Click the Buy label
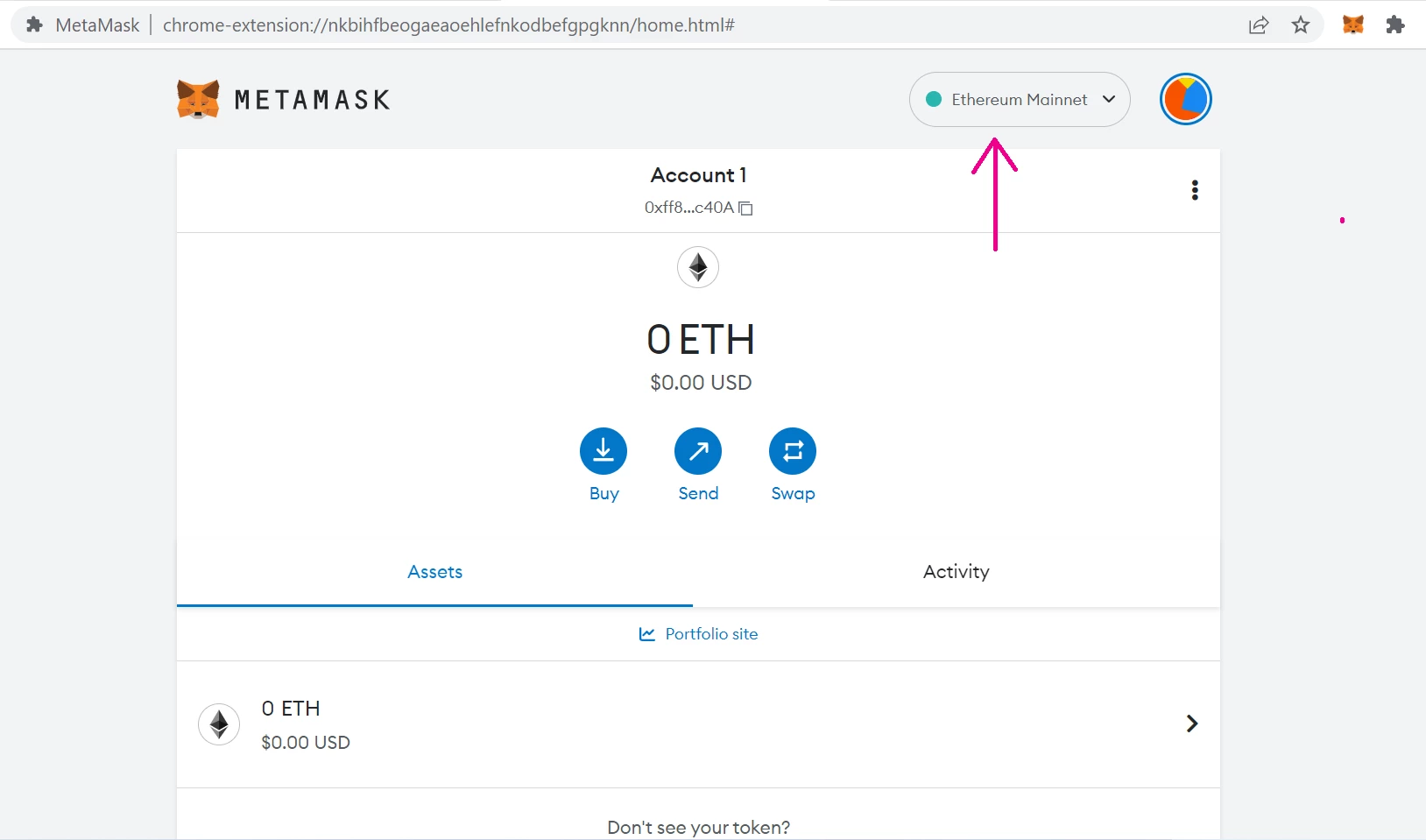1426x840 pixels. 604,494
